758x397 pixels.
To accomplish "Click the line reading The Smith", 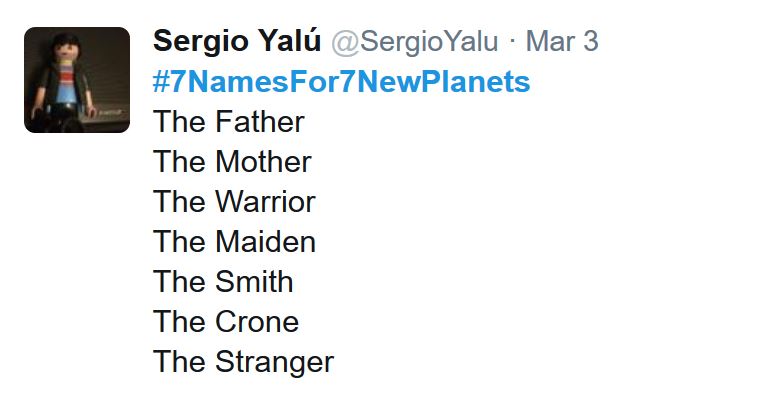I will click(223, 282).
